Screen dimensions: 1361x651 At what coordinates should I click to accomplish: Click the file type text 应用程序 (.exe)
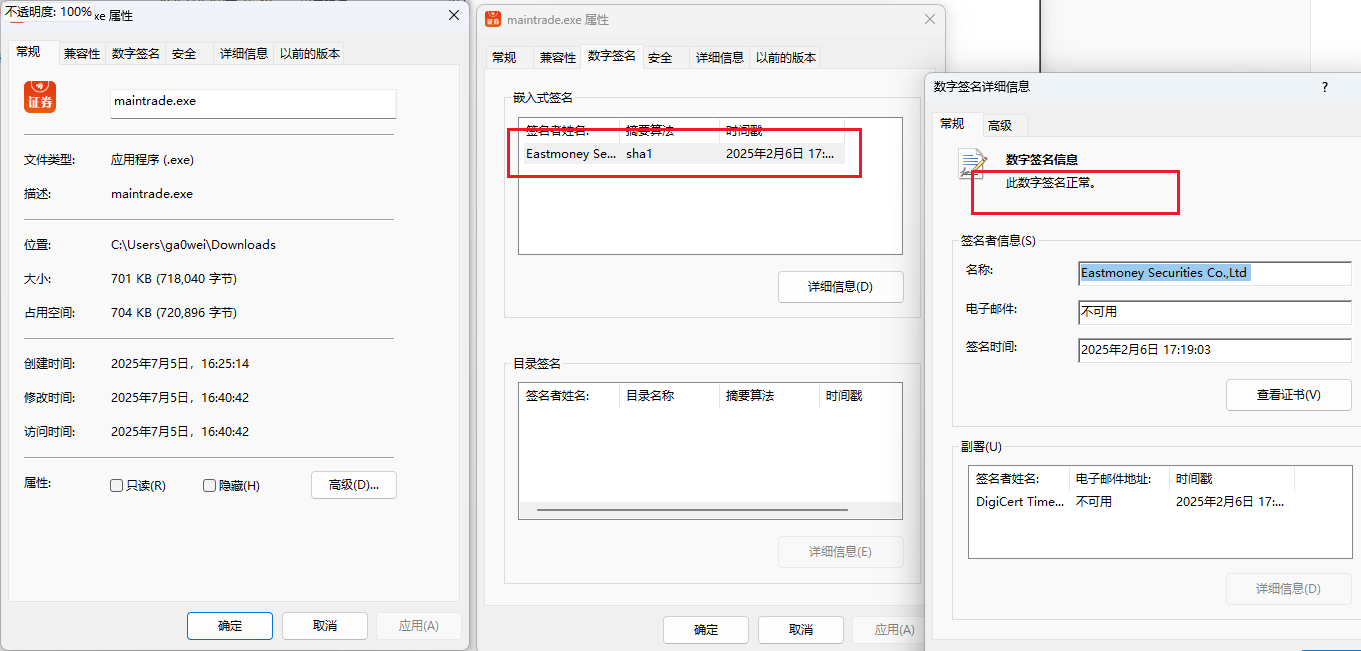152,160
